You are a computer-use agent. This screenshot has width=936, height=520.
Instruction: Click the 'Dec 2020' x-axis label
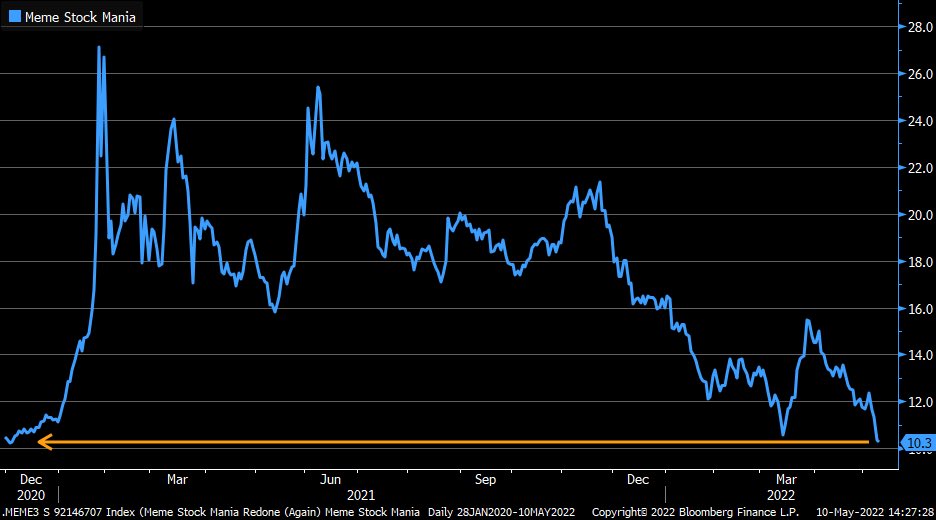pyautogui.click(x=31, y=487)
